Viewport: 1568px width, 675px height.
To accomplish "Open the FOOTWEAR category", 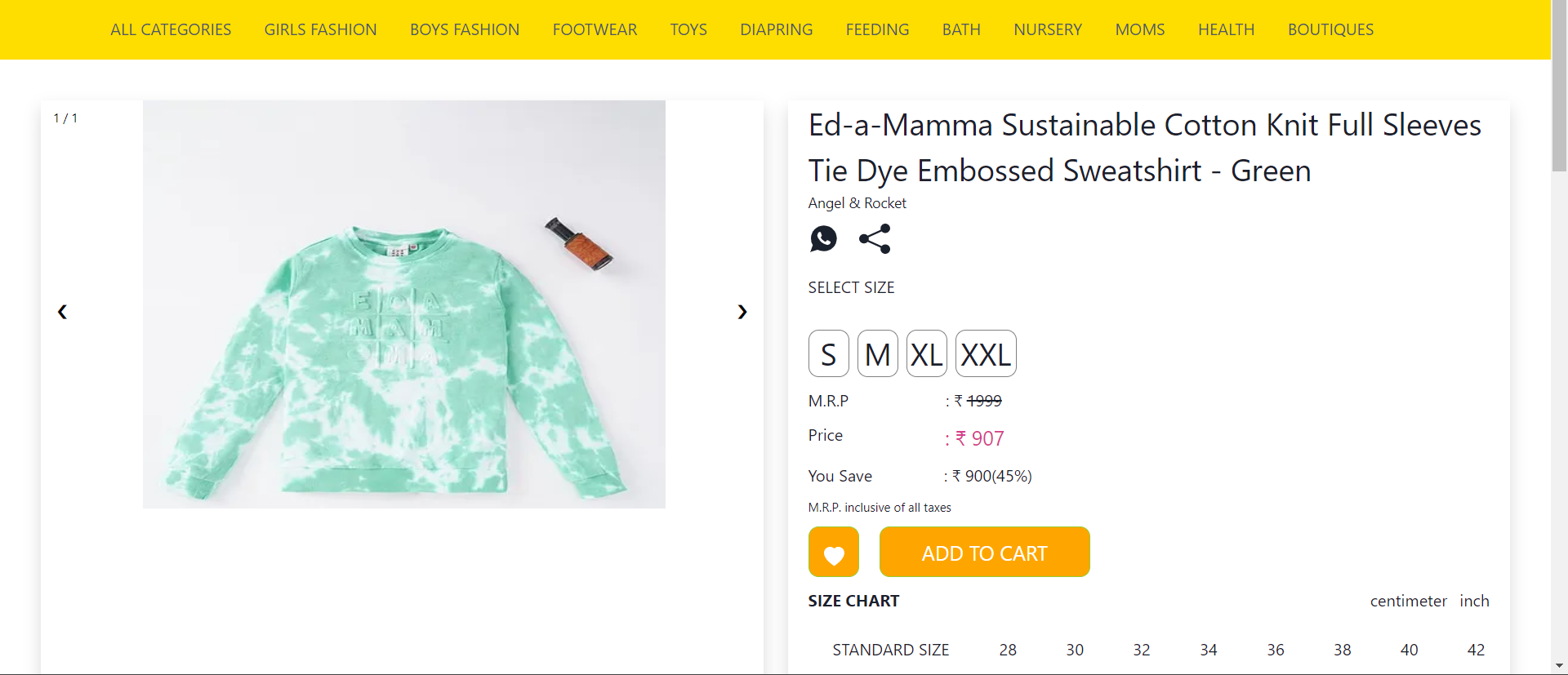I will pos(595,30).
